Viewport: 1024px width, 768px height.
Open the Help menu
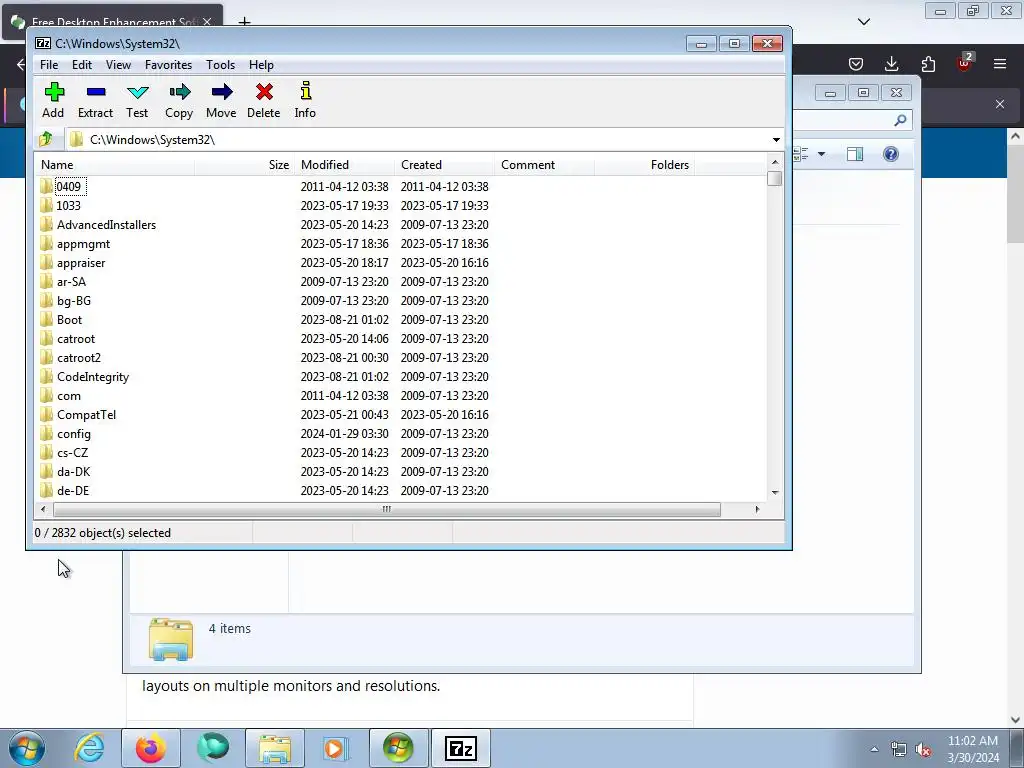(261, 65)
